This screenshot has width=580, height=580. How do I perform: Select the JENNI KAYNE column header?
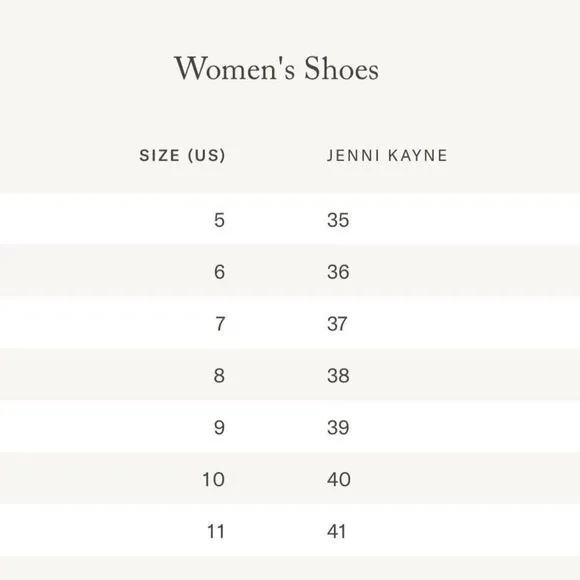point(387,155)
